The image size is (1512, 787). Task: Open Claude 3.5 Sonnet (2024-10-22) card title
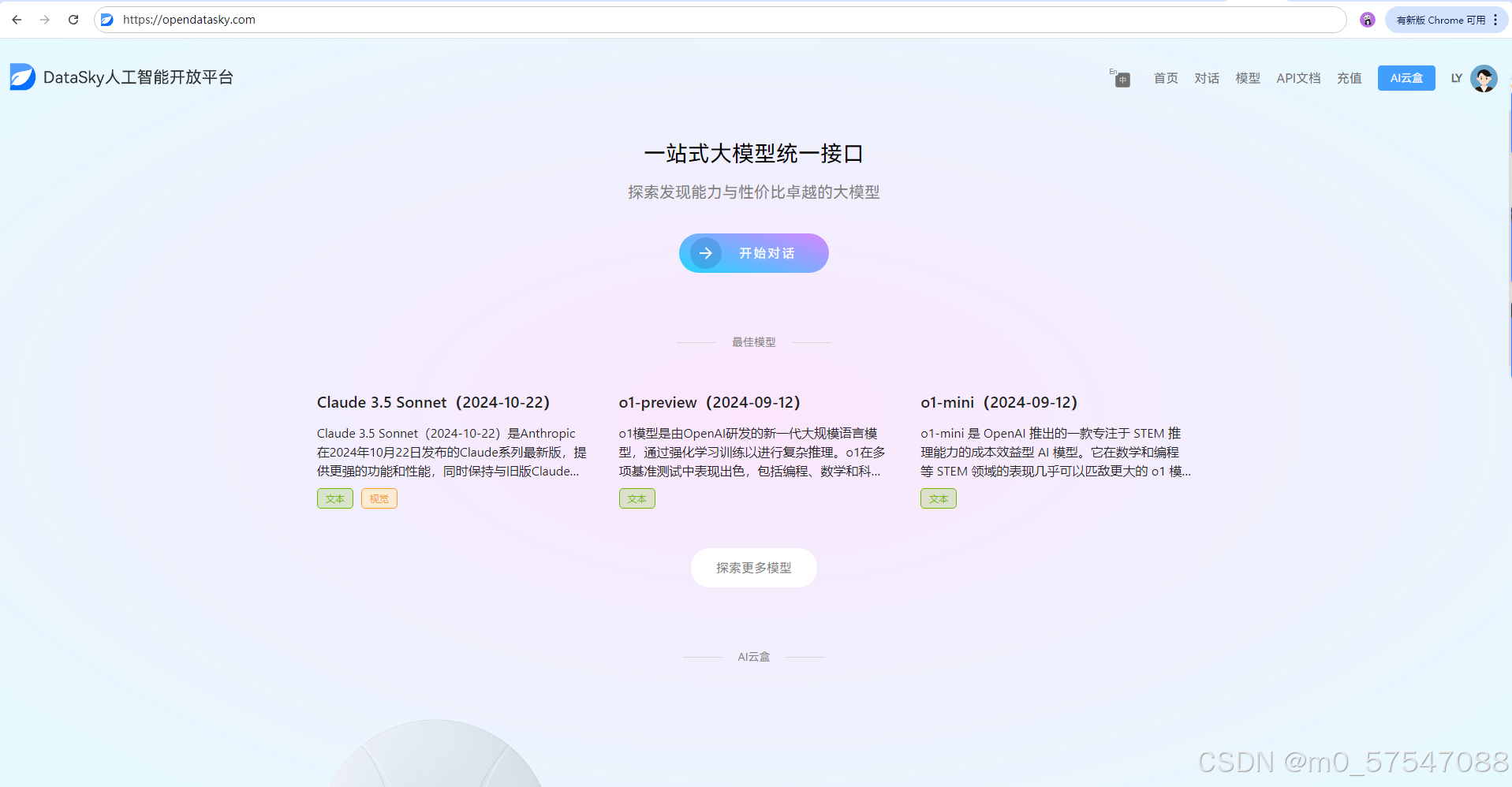(433, 402)
